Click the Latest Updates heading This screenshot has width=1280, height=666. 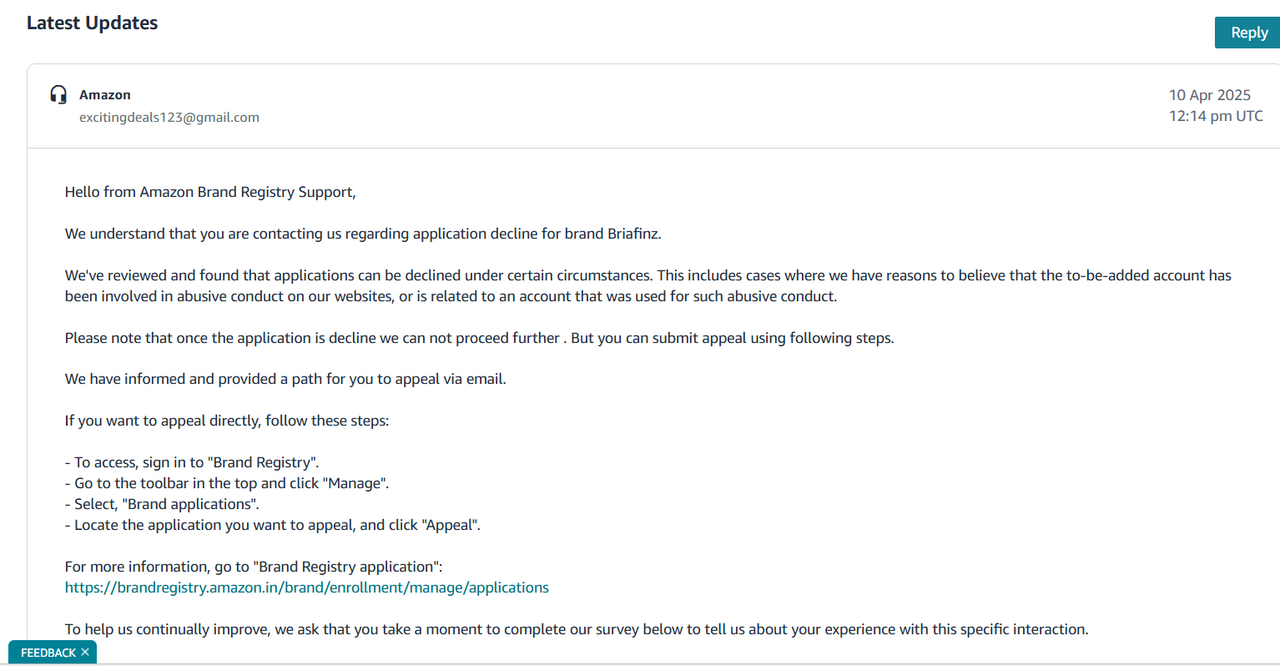[92, 23]
